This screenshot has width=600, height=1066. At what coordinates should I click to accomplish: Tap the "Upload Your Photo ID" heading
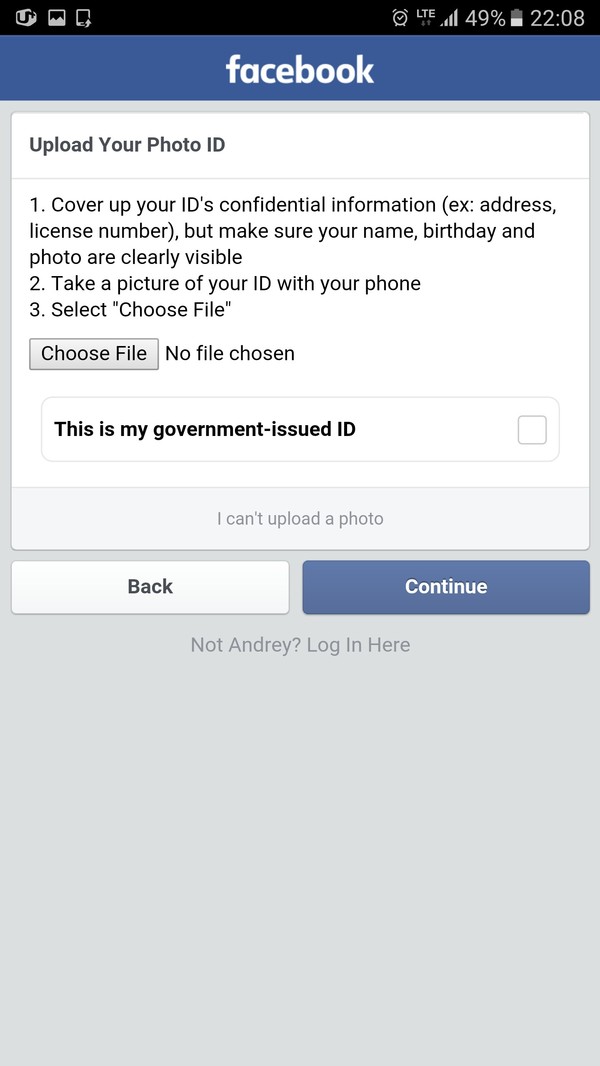point(127,145)
